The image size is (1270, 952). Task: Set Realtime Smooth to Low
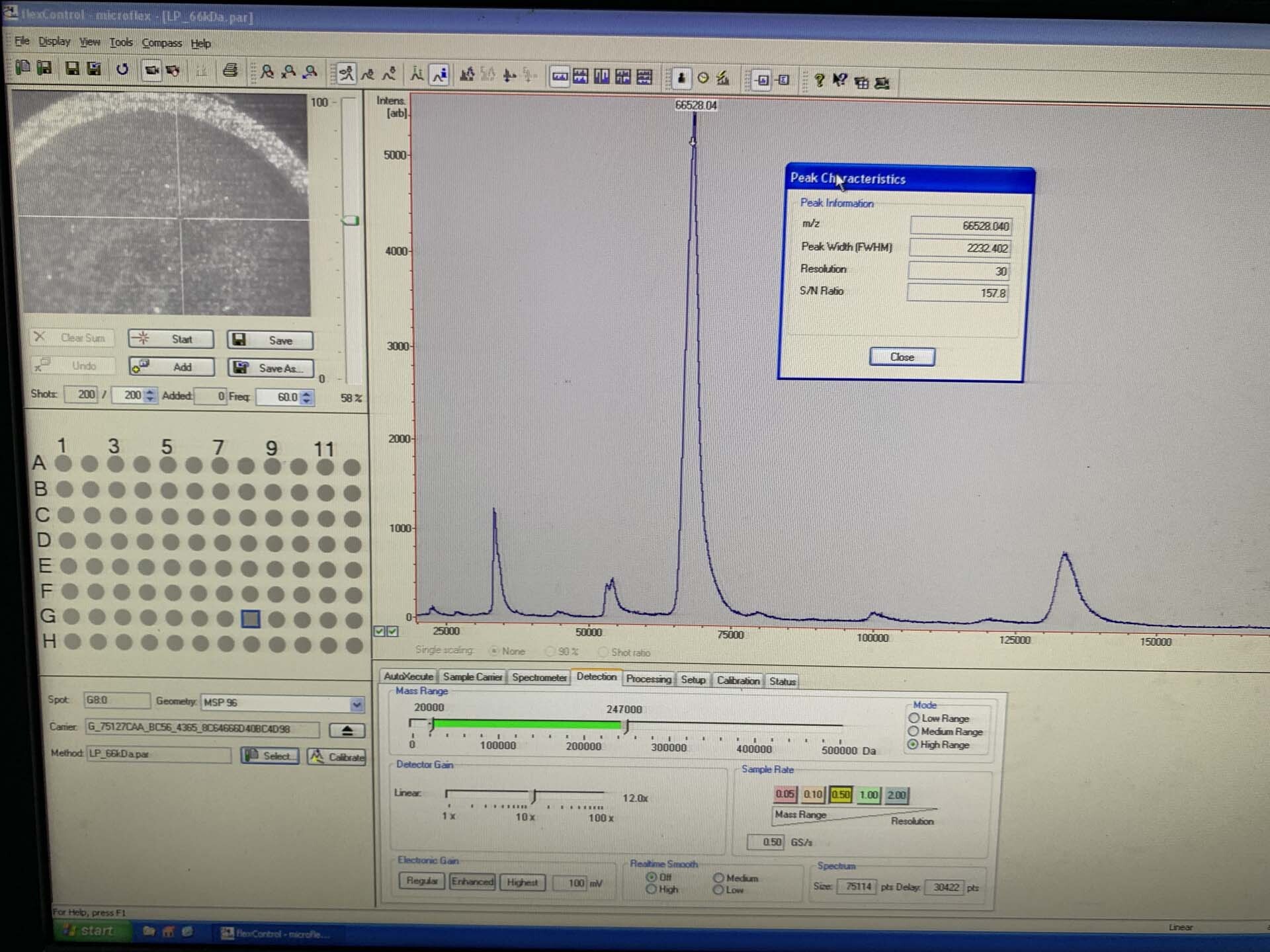[718, 890]
